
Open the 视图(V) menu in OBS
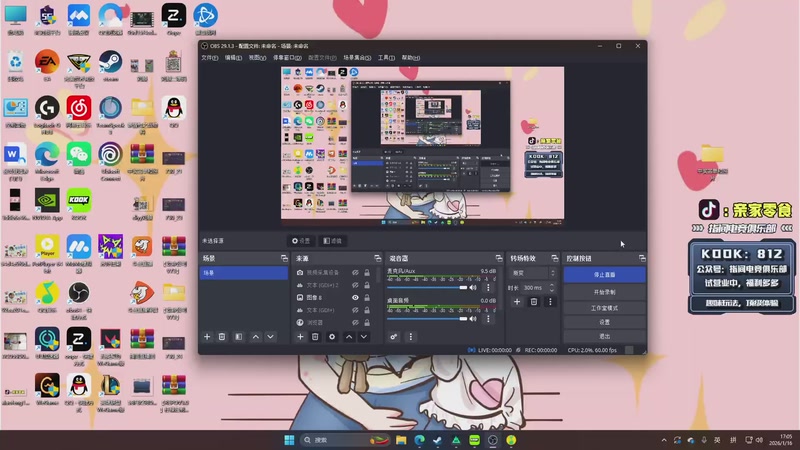257,58
